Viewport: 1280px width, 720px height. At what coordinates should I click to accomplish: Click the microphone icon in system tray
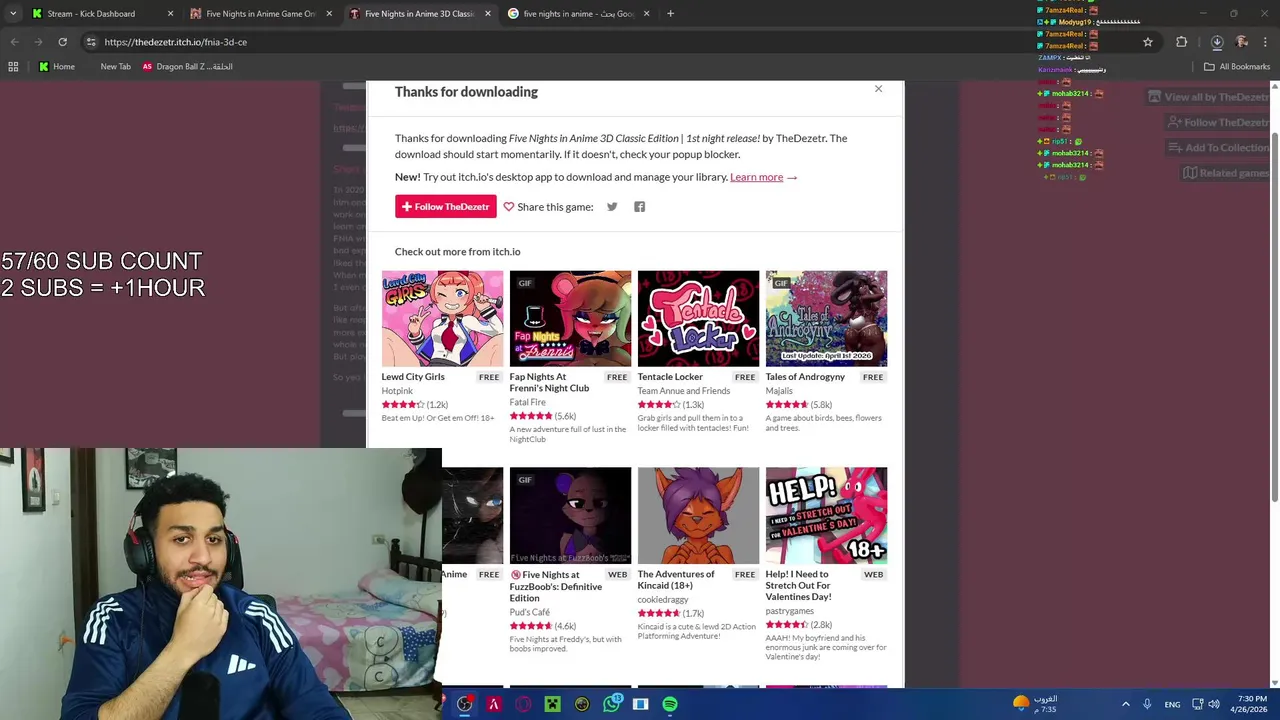point(1147,704)
